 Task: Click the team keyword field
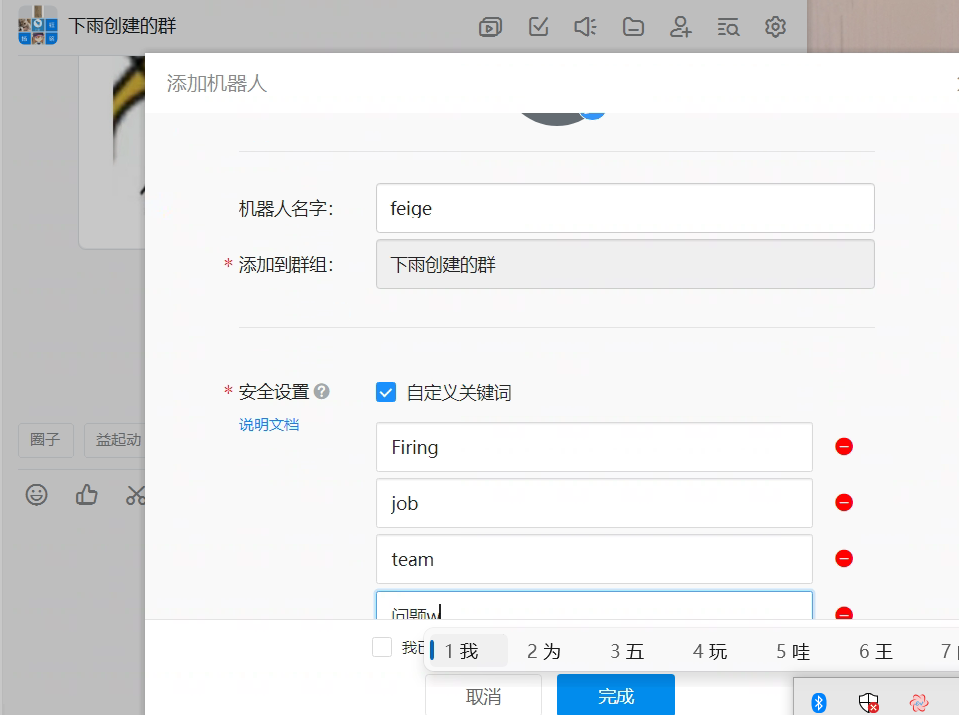coord(594,559)
